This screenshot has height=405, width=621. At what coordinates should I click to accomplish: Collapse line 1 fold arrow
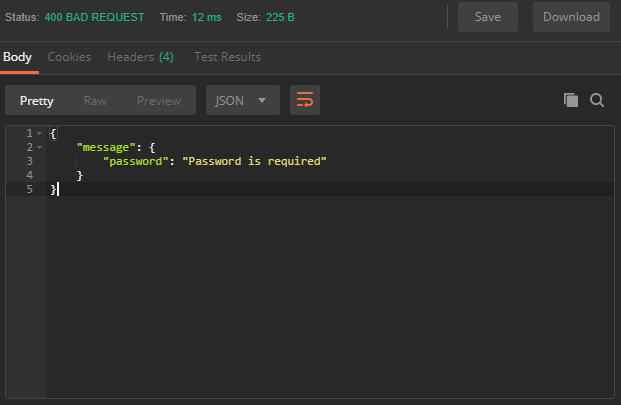40,133
